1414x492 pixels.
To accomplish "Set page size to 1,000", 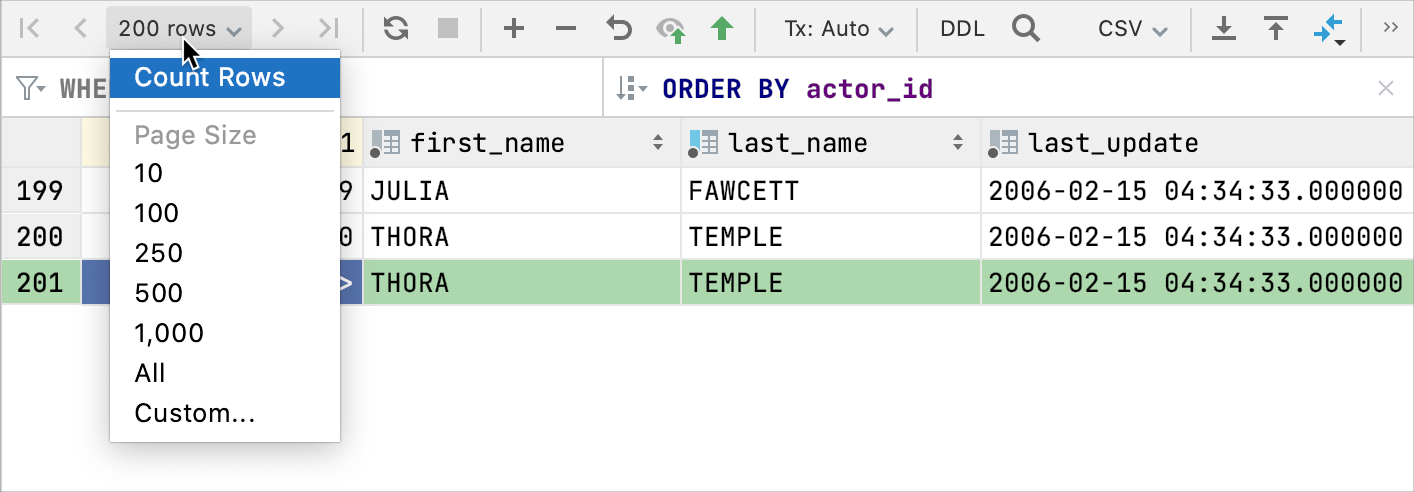I will (x=225, y=333).
